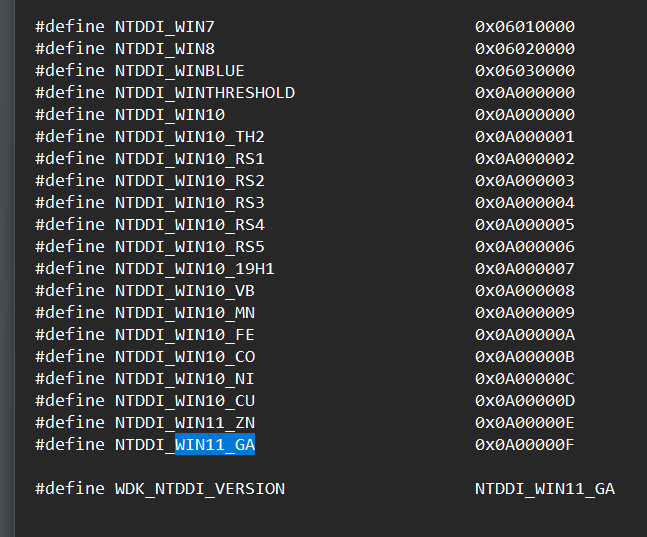The height and width of the screenshot is (537, 647).
Task: Click the NTDDI_WINTHRESHOLD macro name
Action: coord(205,93)
